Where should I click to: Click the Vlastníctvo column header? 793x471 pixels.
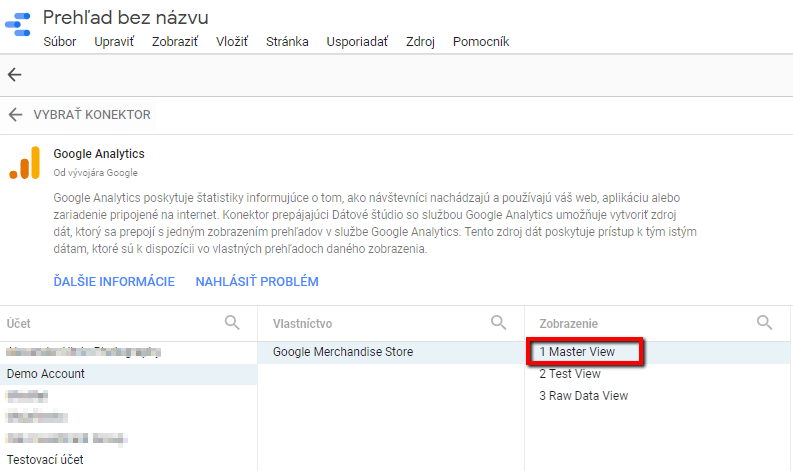point(302,324)
